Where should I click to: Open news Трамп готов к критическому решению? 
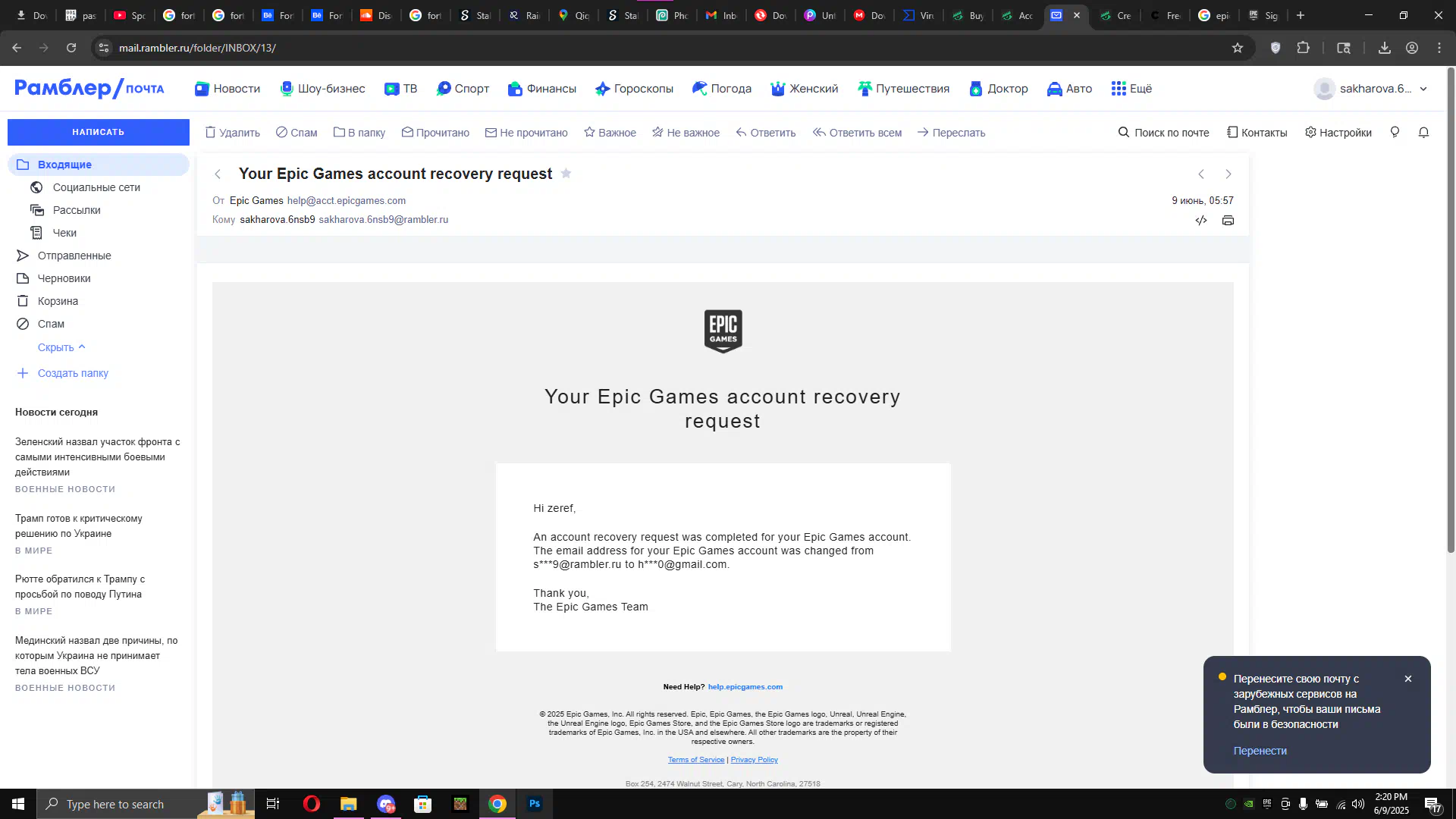click(79, 526)
